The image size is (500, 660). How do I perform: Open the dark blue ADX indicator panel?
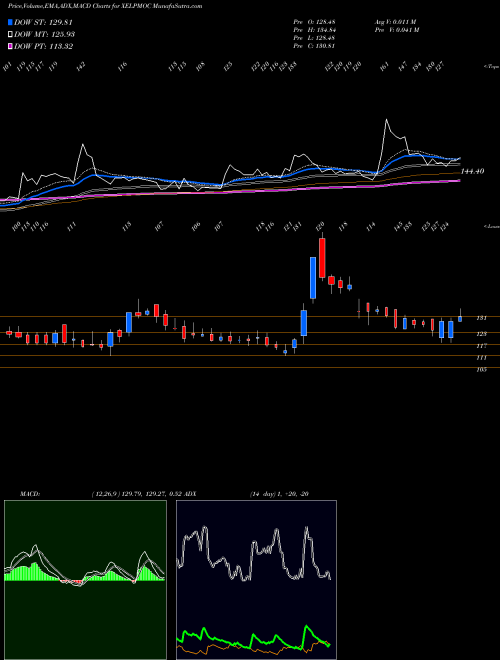click(x=256, y=580)
